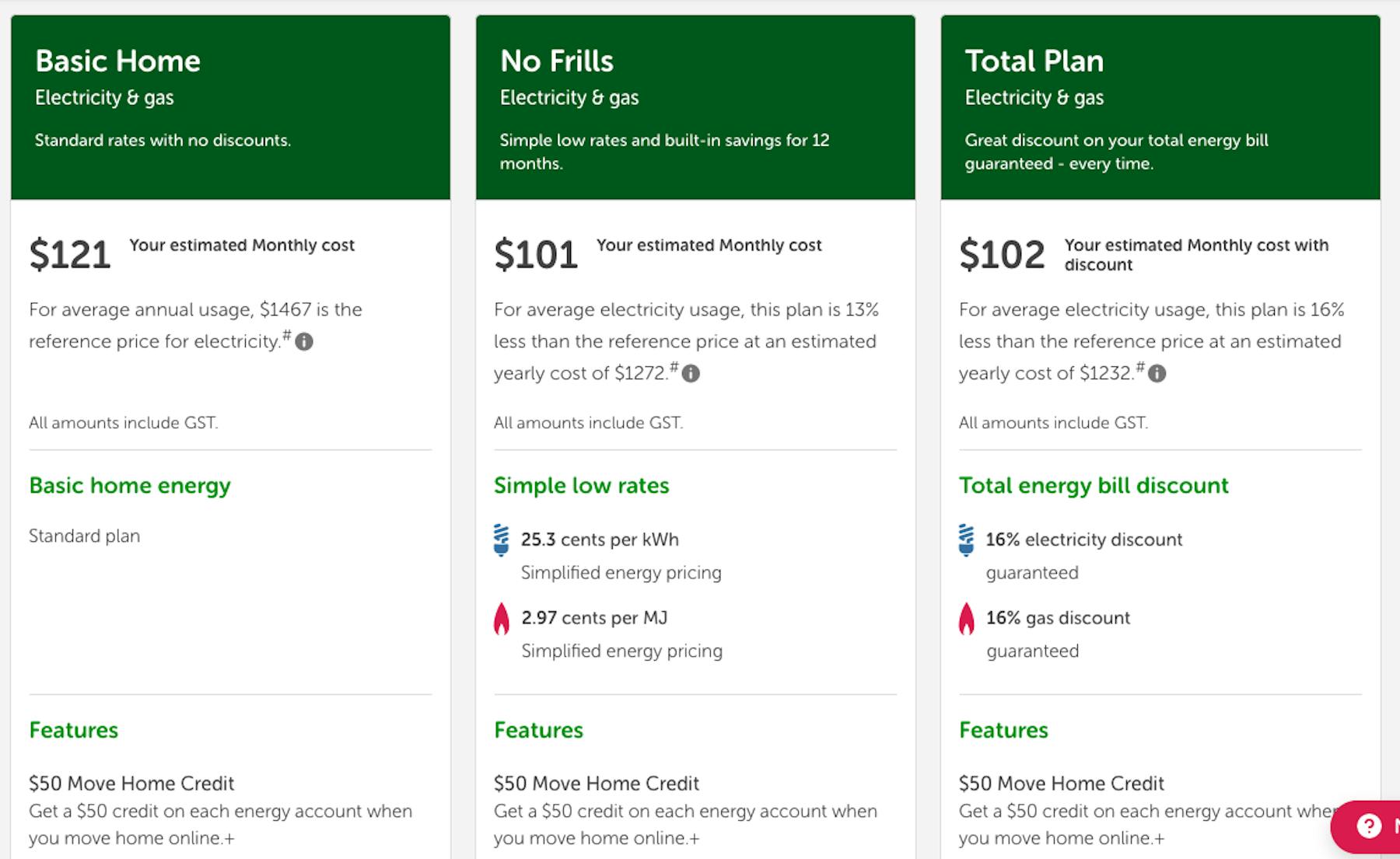Click info icon under Basic Home reference price

304,341
